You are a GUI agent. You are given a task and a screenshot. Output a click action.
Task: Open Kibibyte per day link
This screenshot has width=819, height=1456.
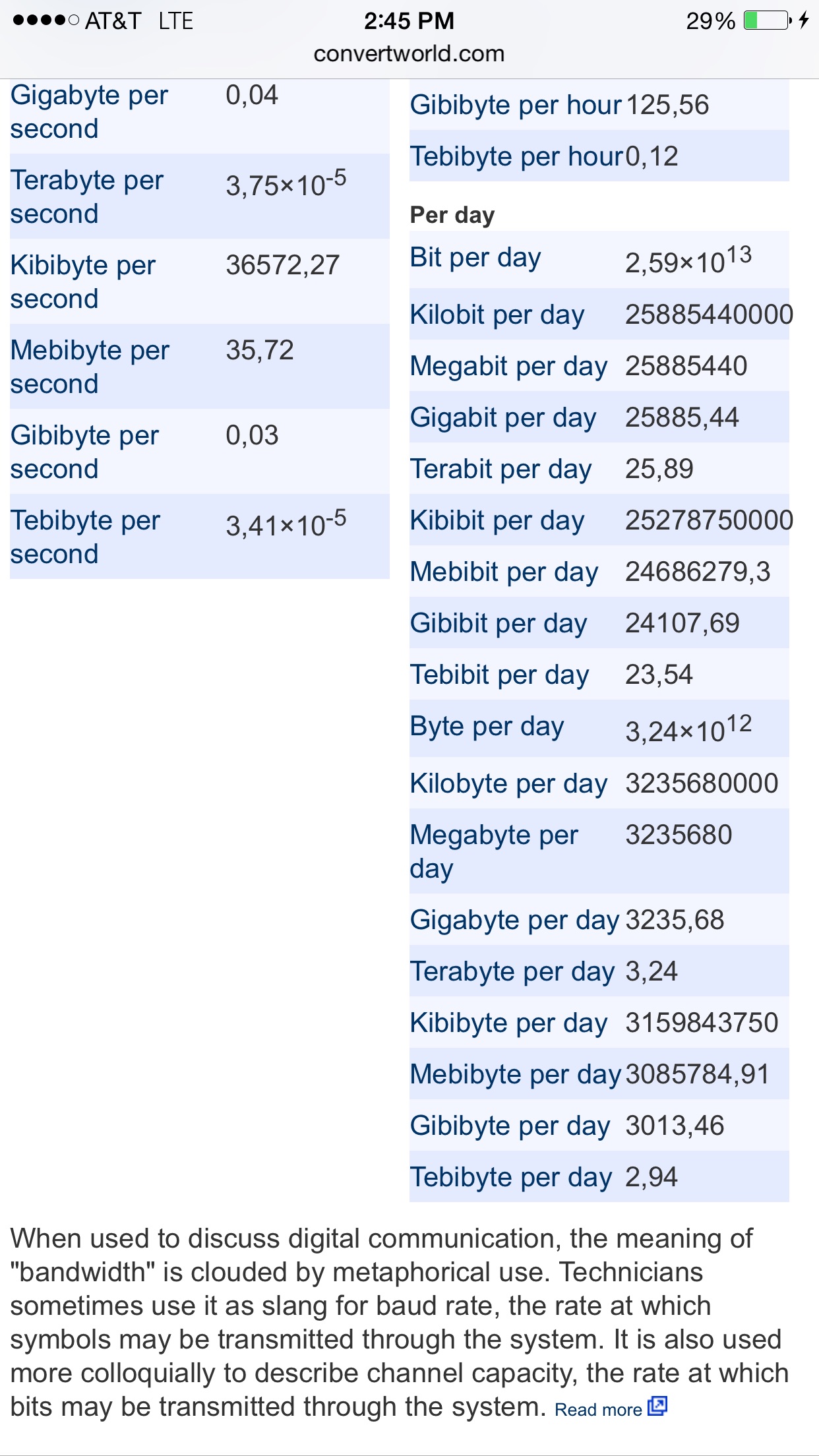tap(508, 1023)
